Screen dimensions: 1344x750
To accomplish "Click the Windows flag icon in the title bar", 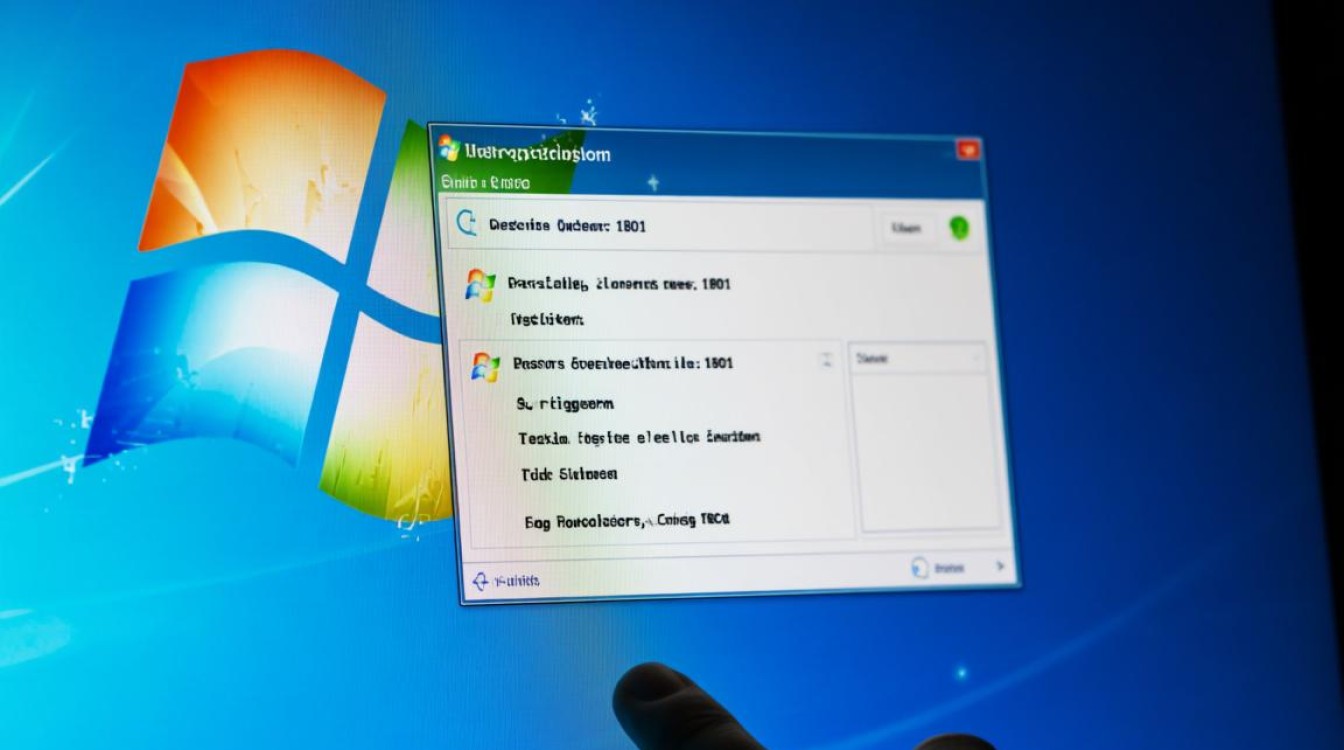I will tap(449, 149).
